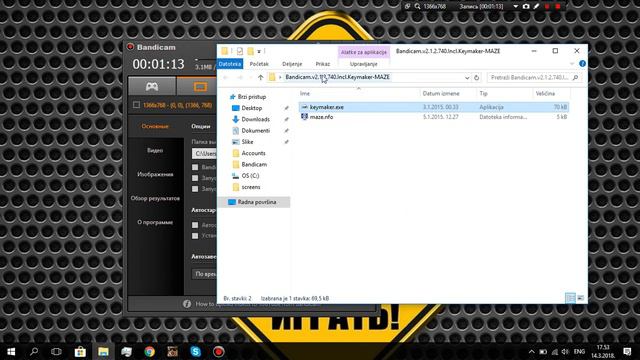Screen dimensions: 640x360
Task: Open File Explorer from taskbar
Action: (103, 351)
